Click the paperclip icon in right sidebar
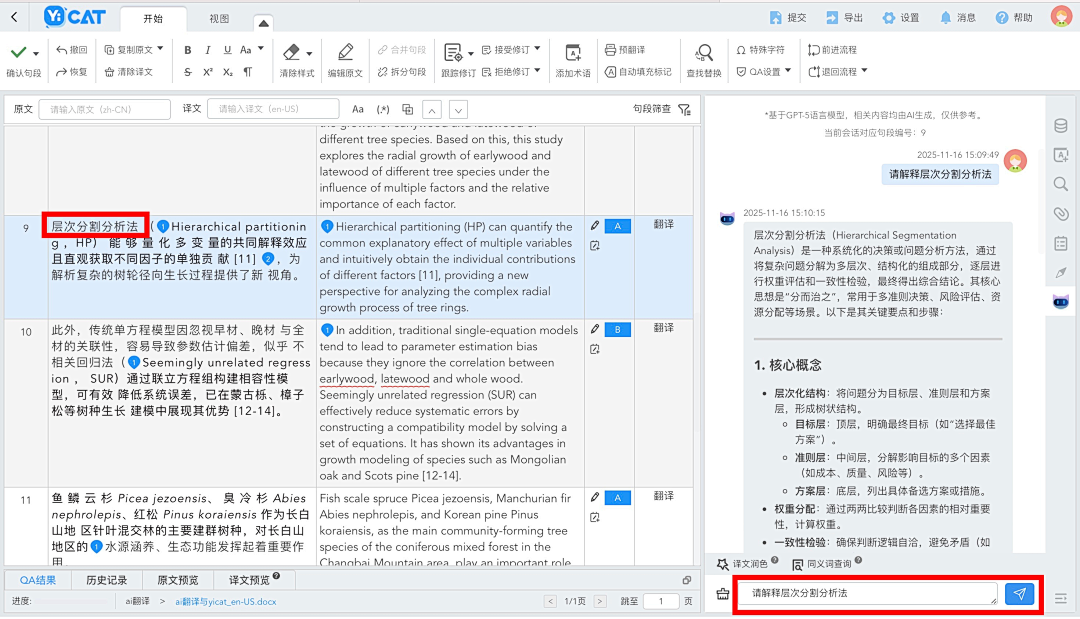This screenshot has height=619, width=1080. click(x=1061, y=213)
